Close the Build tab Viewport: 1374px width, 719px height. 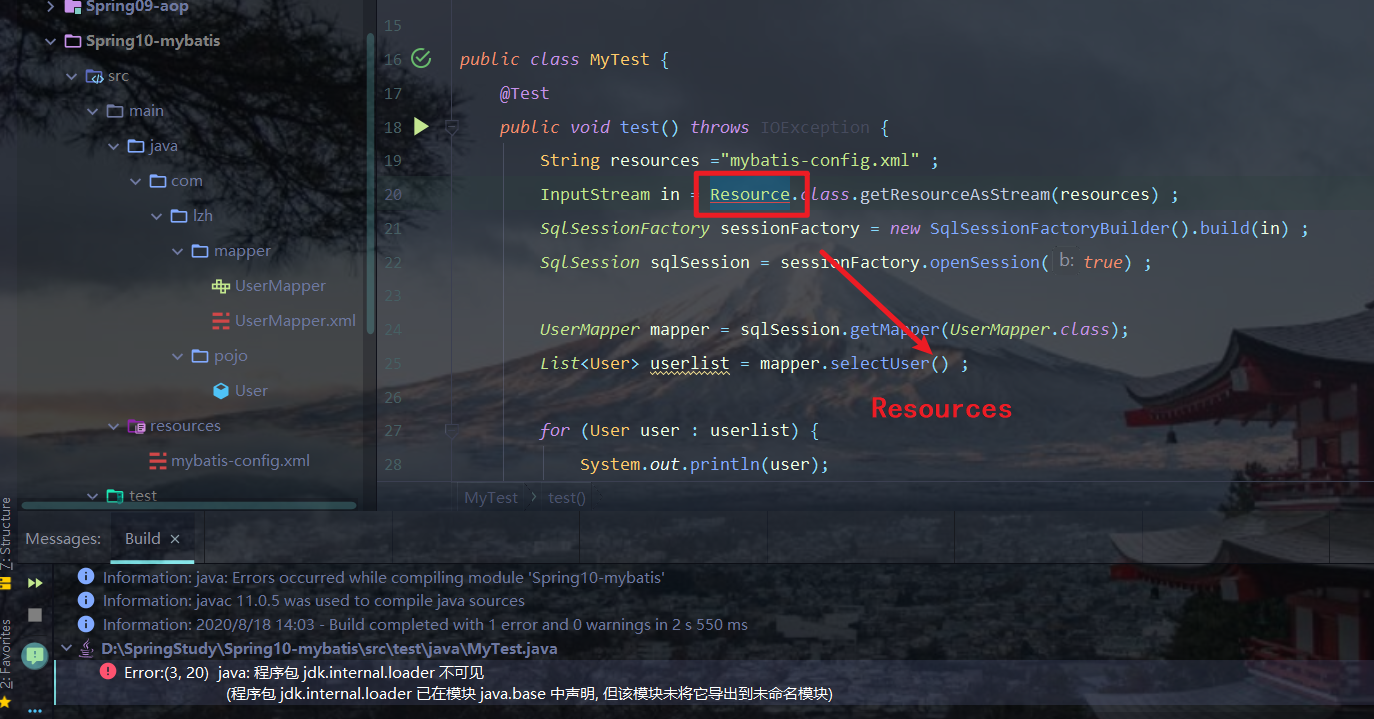(x=175, y=539)
